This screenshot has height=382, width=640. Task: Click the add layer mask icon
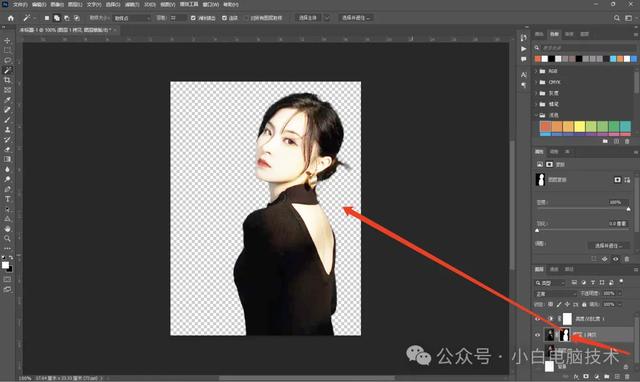click(x=586, y=376)
